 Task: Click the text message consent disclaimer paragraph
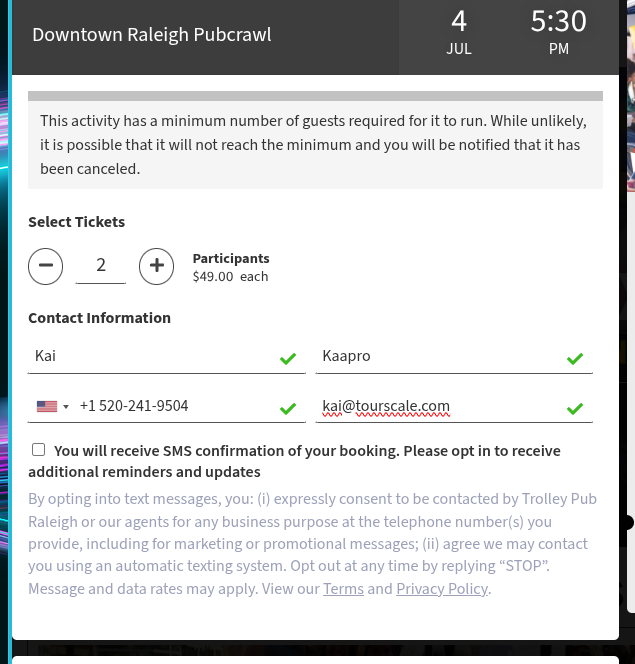[312, 544]
